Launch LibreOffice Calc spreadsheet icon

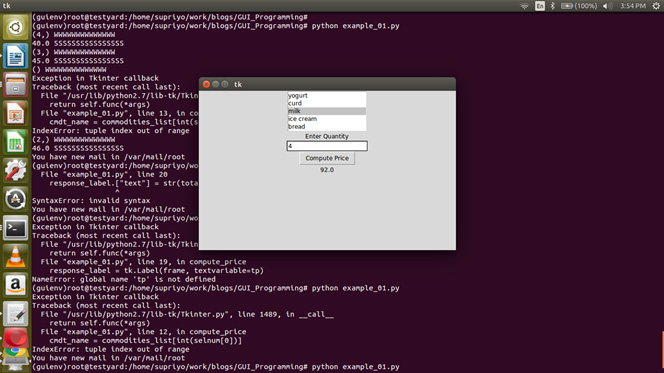15,142
